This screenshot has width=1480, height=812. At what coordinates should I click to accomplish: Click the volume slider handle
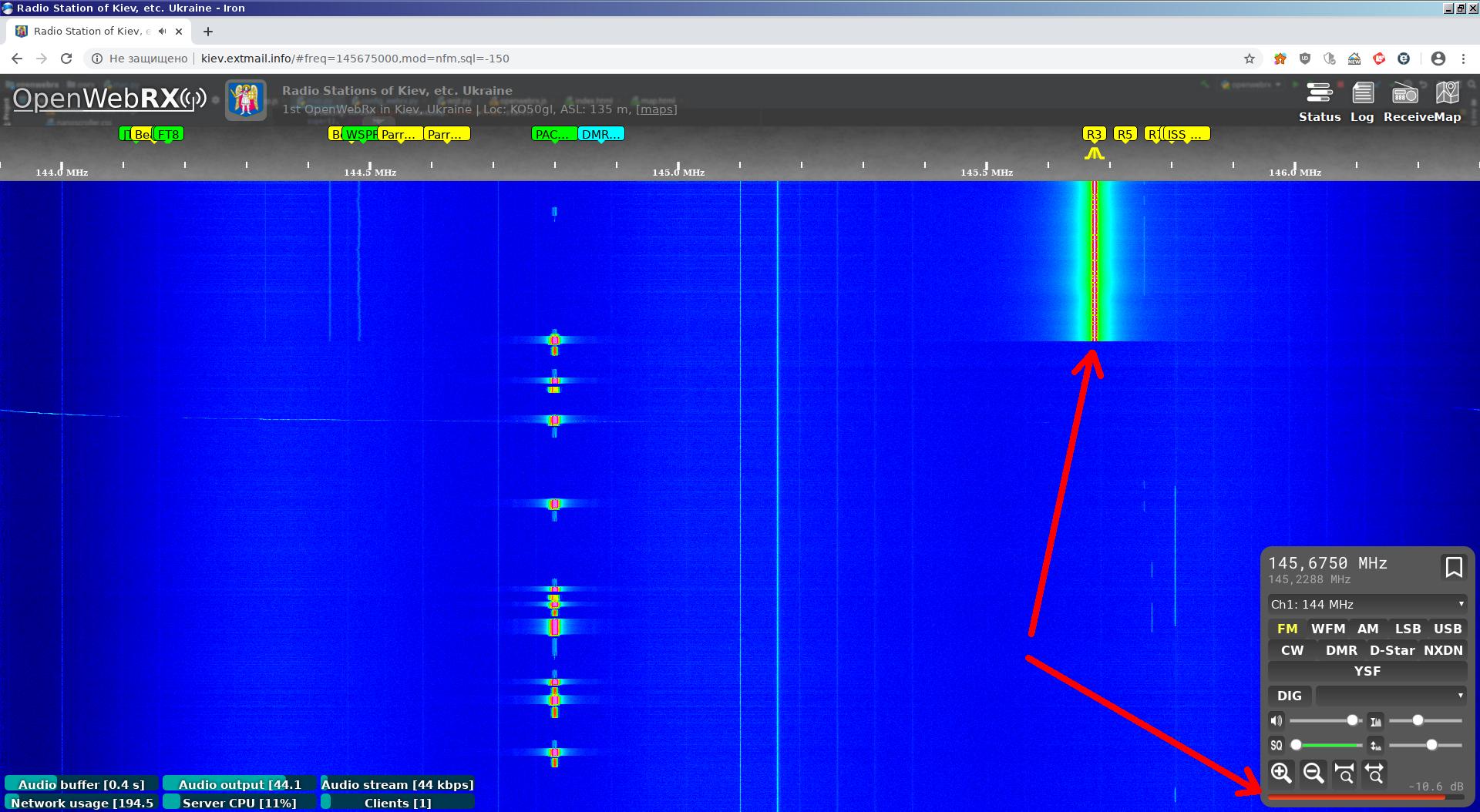1352,720
